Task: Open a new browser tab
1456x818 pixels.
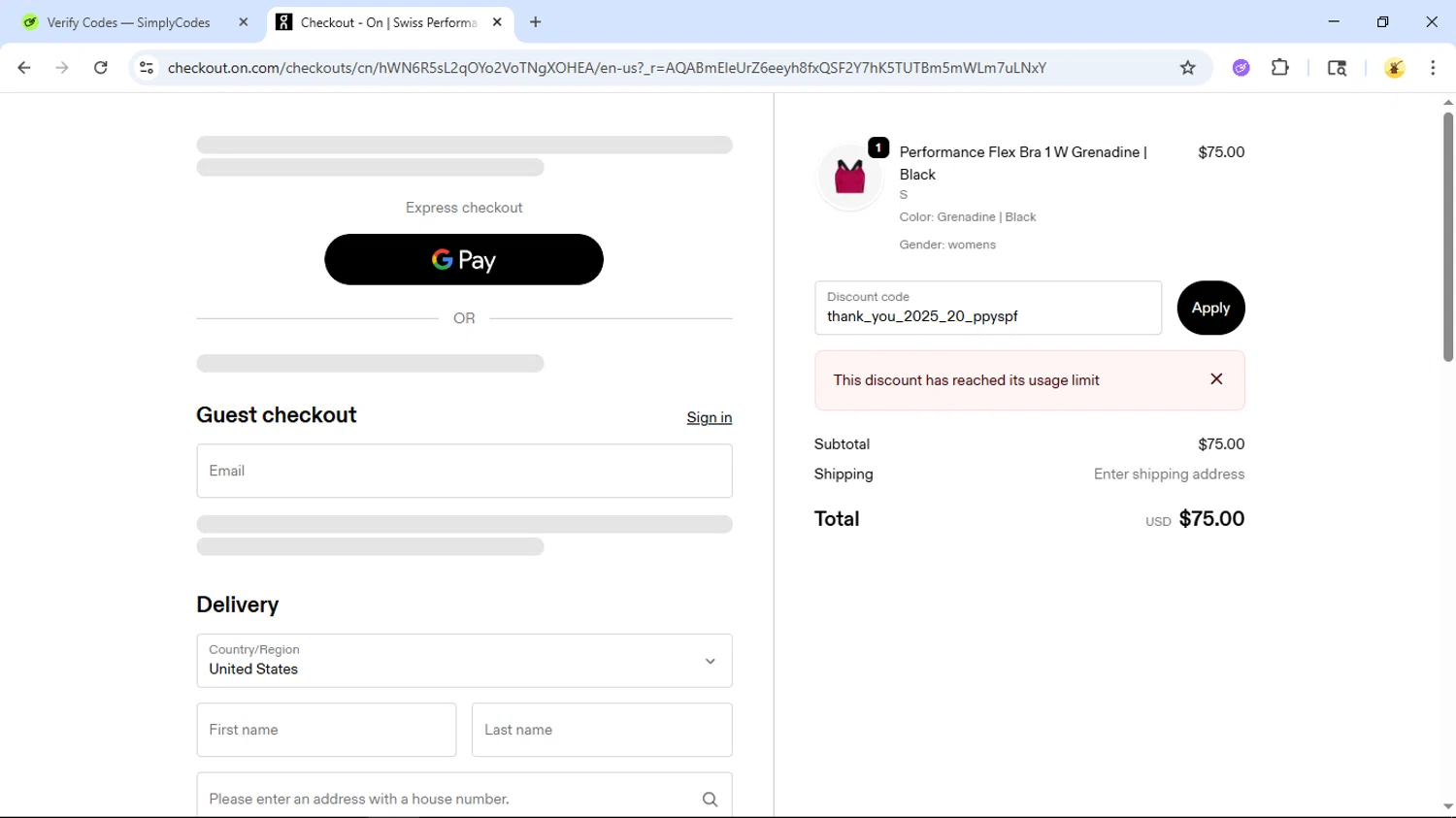Action: click(x=536, y=22)
